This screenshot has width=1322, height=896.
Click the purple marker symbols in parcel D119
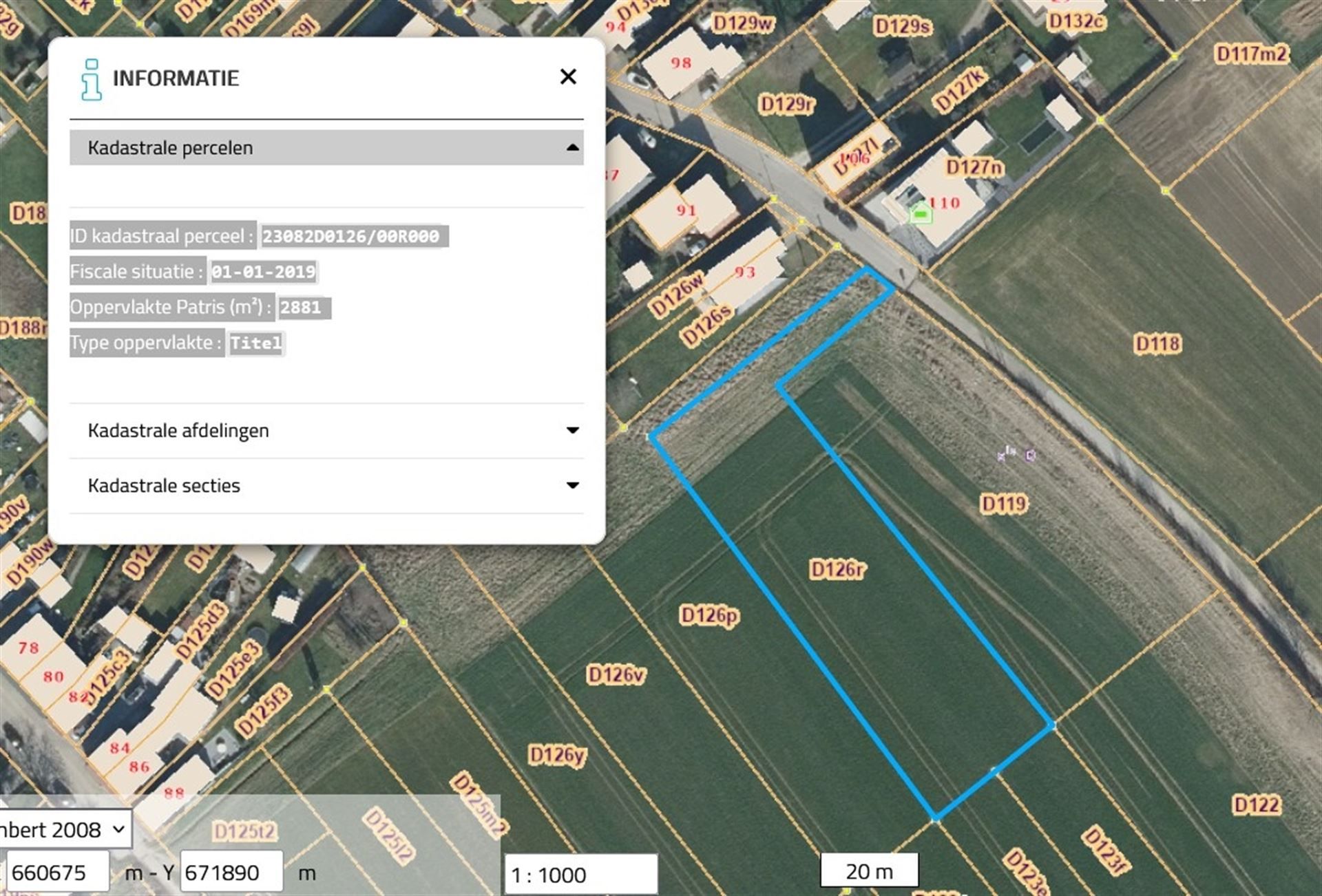coord(1016,454)
